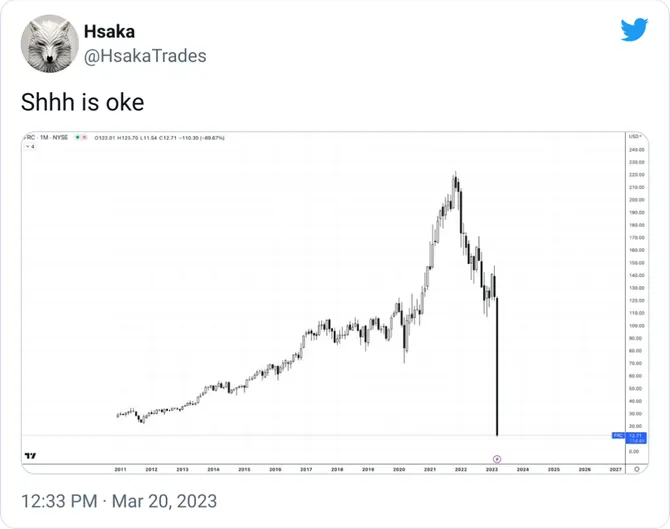670x529 pixels.
Task: Click the 2011 label on the time axis
Action: [120, 469]
